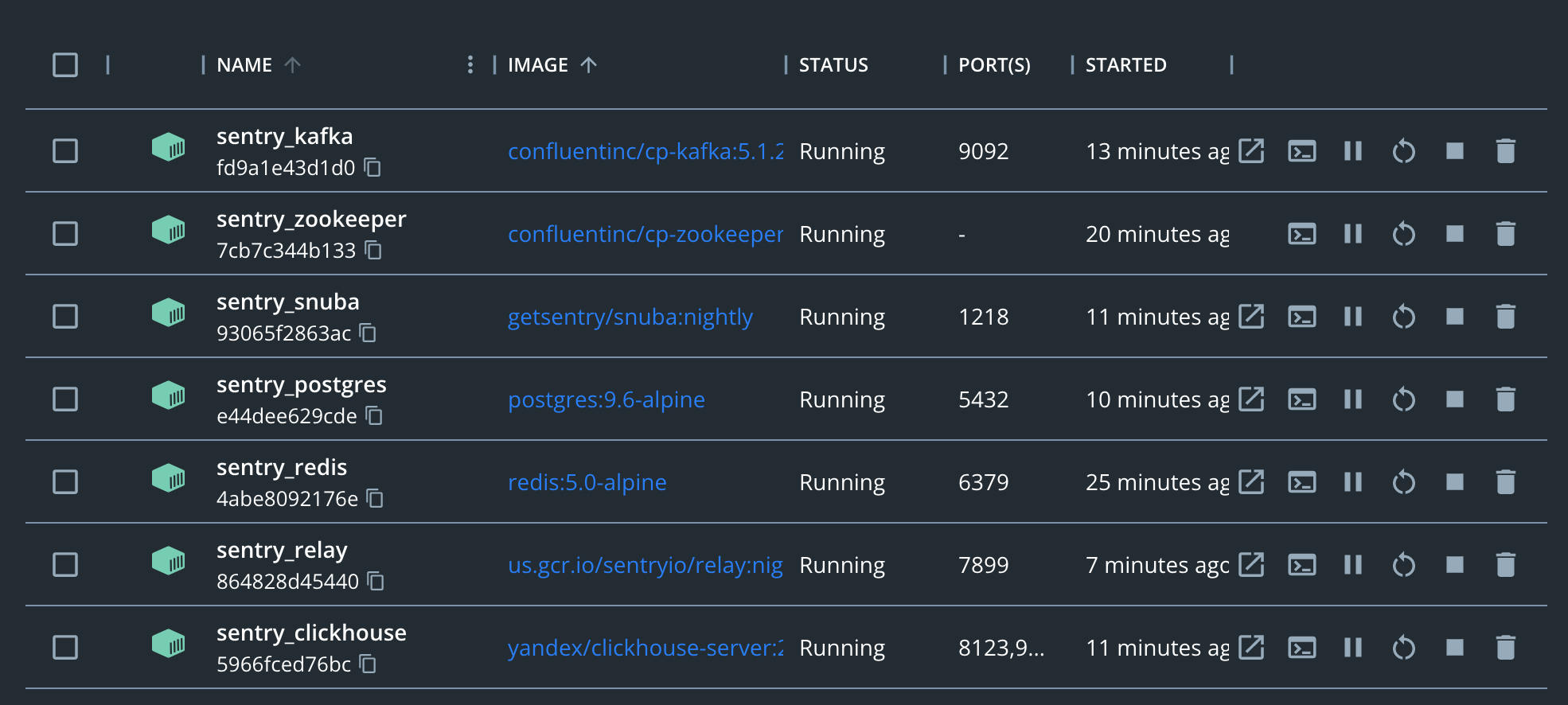Delete the sentry_zookeeper container
1568x705 pixels.
(x=1506, y=233)
